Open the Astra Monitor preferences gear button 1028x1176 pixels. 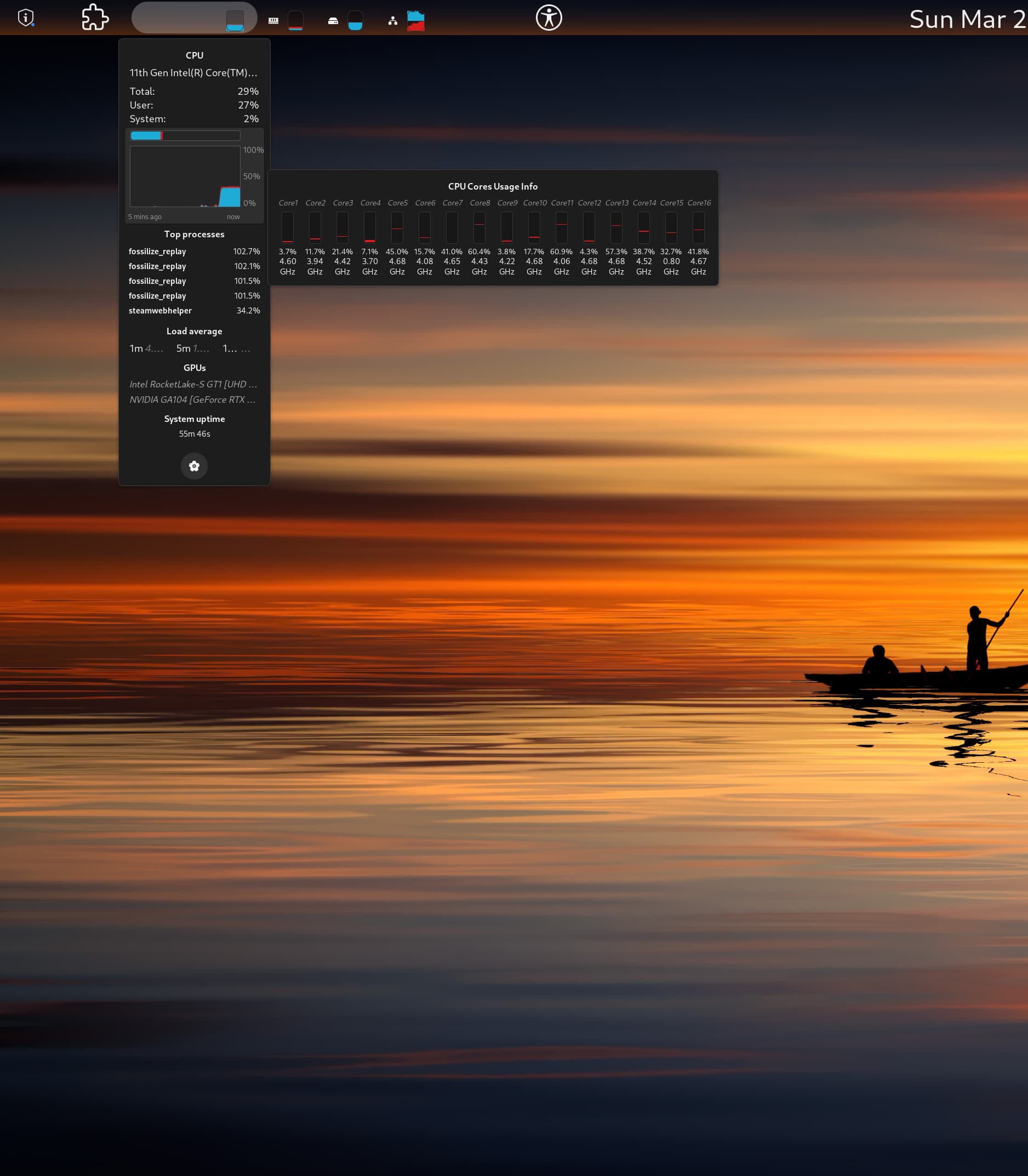194,466
